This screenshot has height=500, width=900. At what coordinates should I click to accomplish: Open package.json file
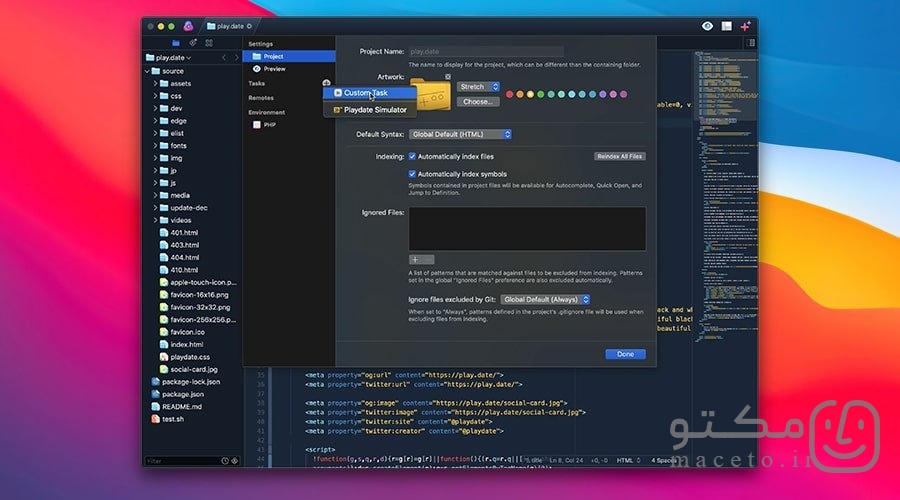click(177, 394)
